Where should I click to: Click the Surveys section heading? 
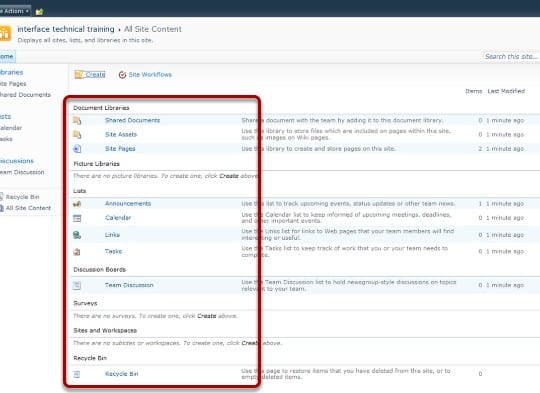coord(85,303)
